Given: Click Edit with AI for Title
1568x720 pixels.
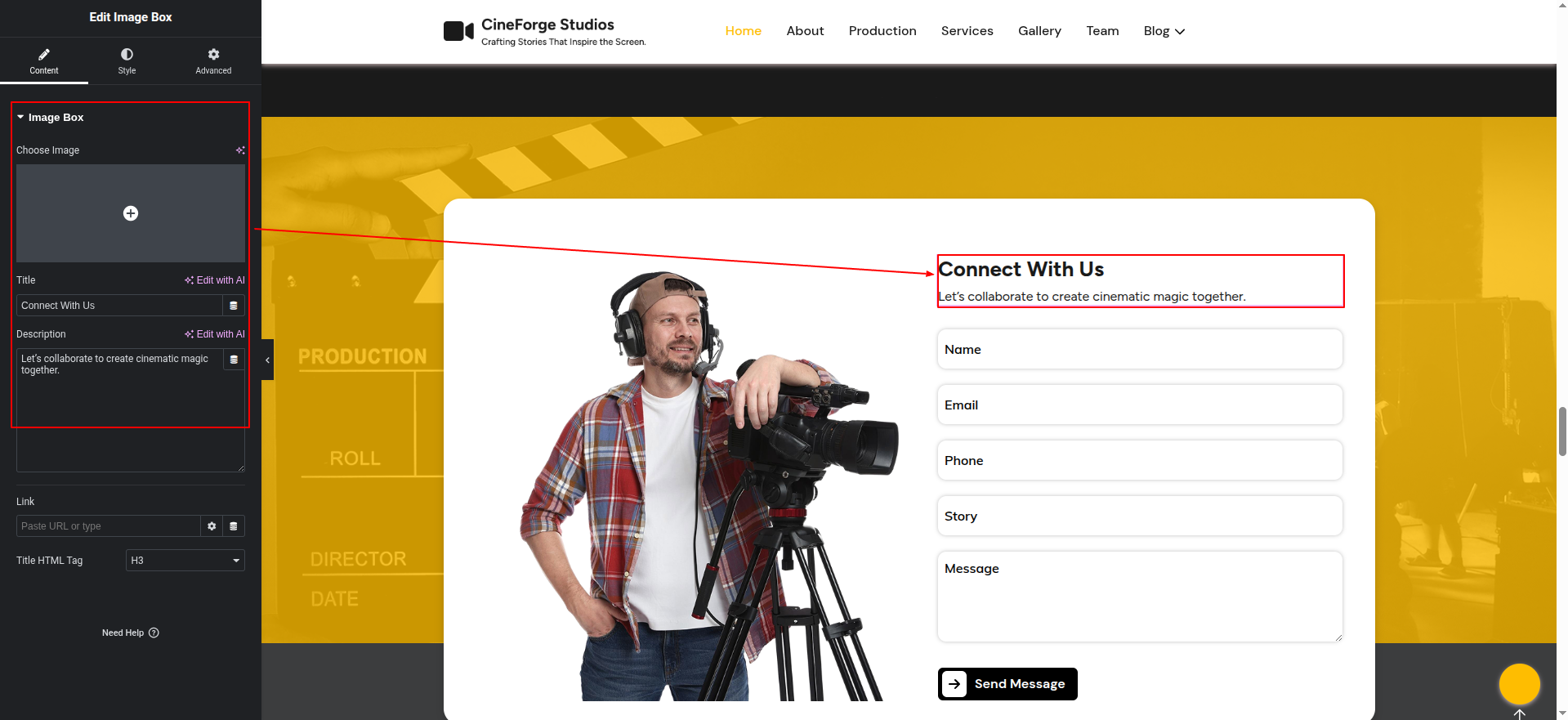Looking at the screenshot, I should (215, 280).
